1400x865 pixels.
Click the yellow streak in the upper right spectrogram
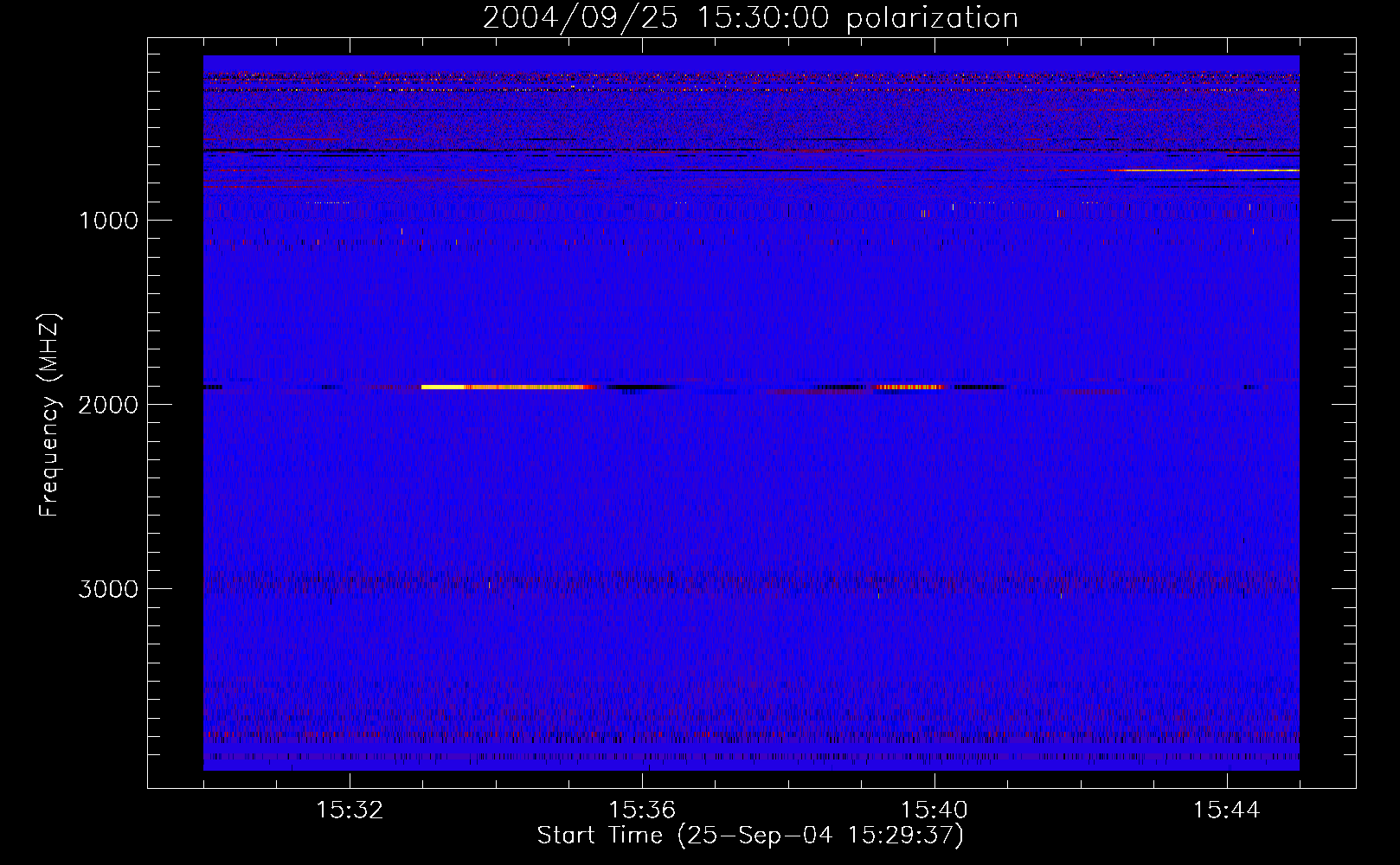tap(1204, 170)
